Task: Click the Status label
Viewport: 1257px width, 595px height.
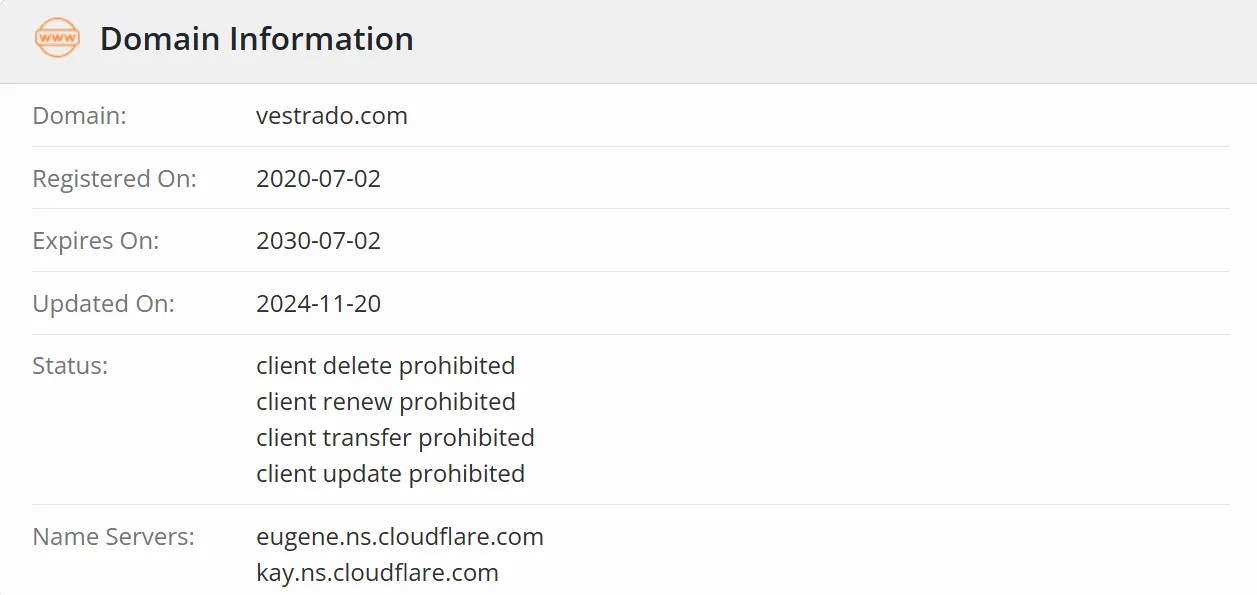Action: [x=70, y=366]
